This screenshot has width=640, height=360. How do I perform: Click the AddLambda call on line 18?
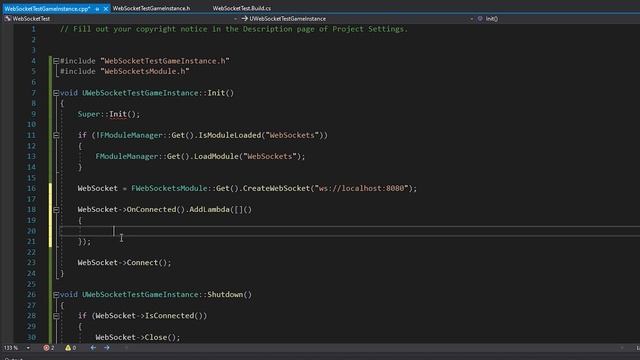click(209, 209)
